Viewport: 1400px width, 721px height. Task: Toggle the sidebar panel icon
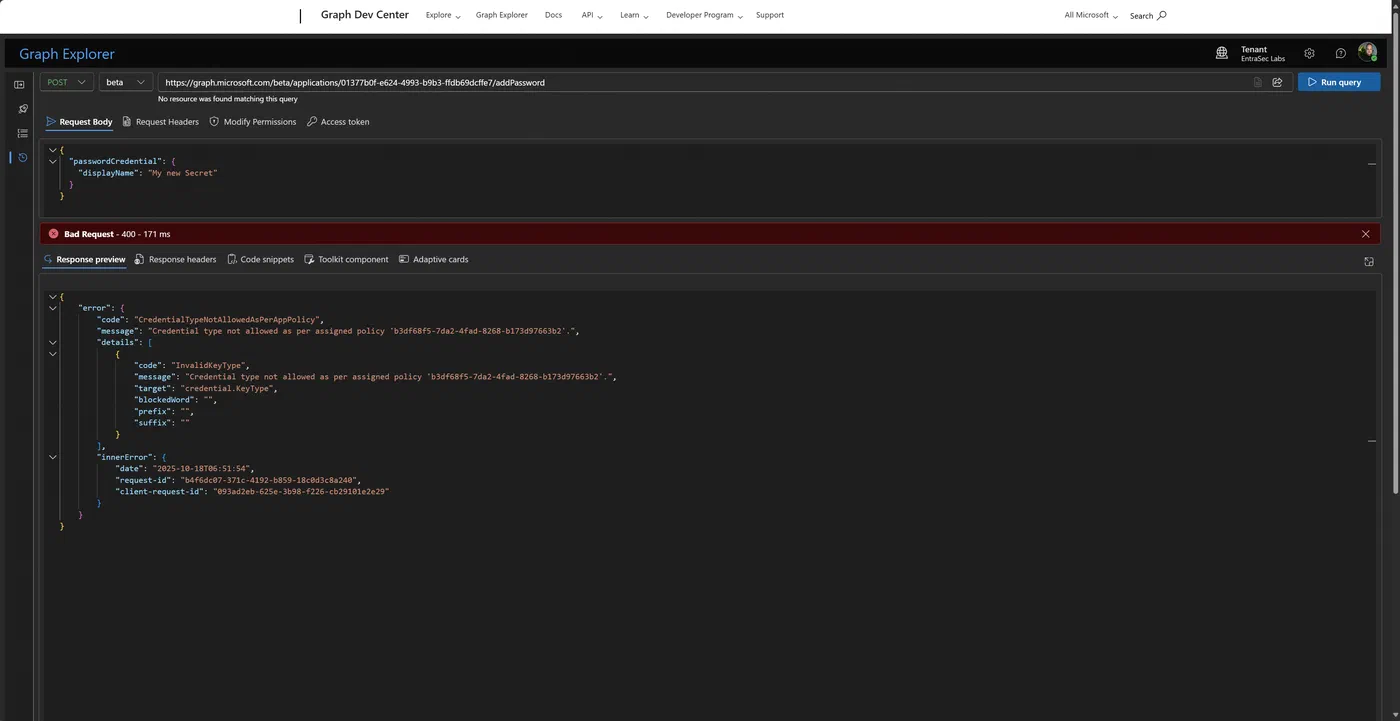pos(19,85)
